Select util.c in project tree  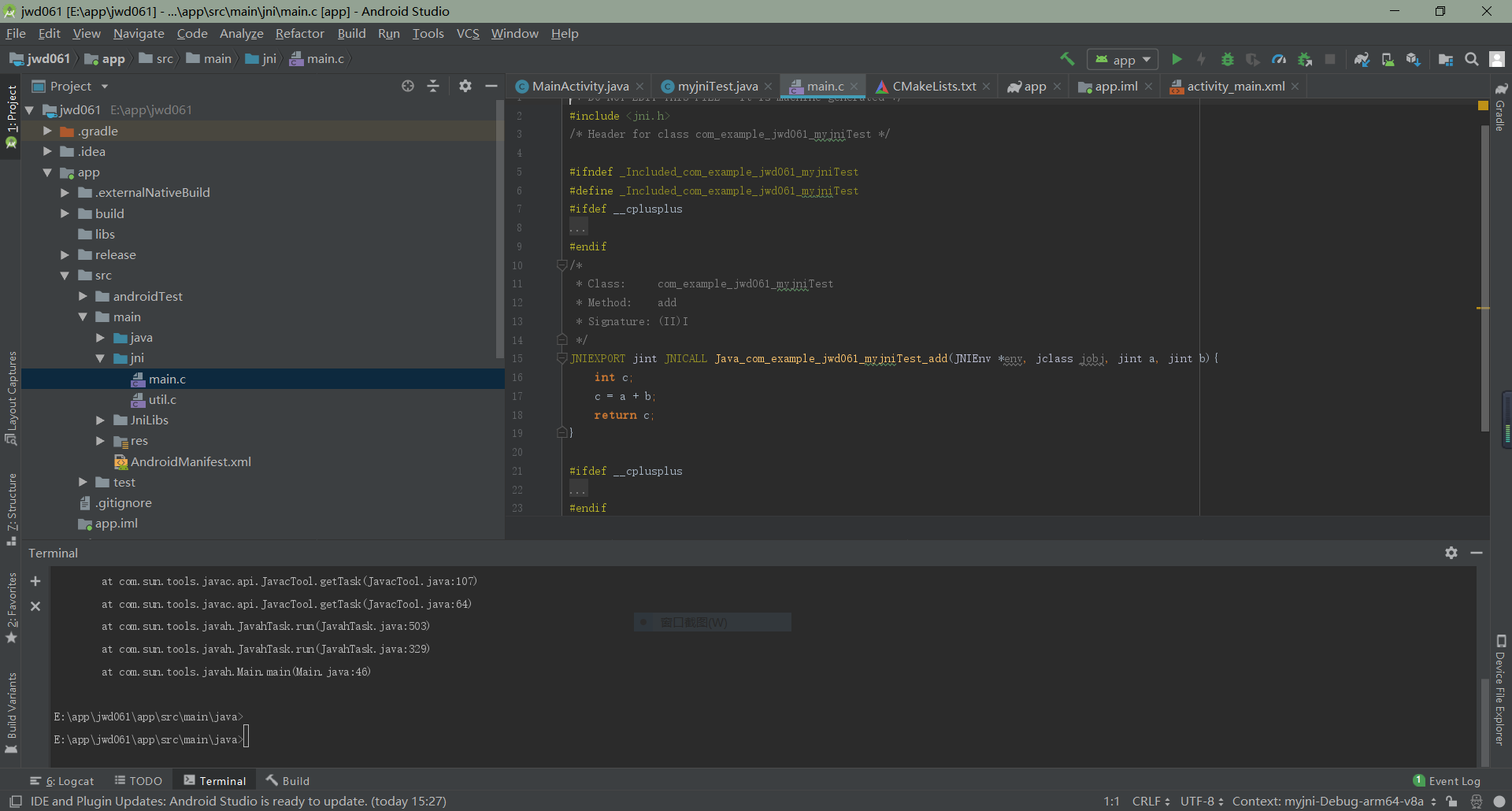(162, 399)
